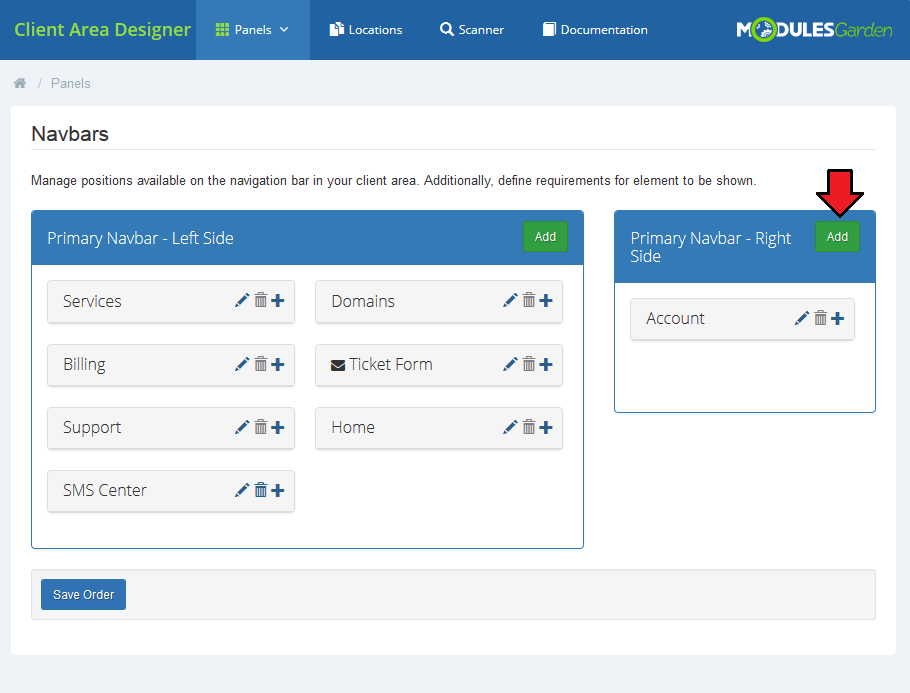910x693 pixels.
Task: Select the SMS Center item label
Action: 105,490
